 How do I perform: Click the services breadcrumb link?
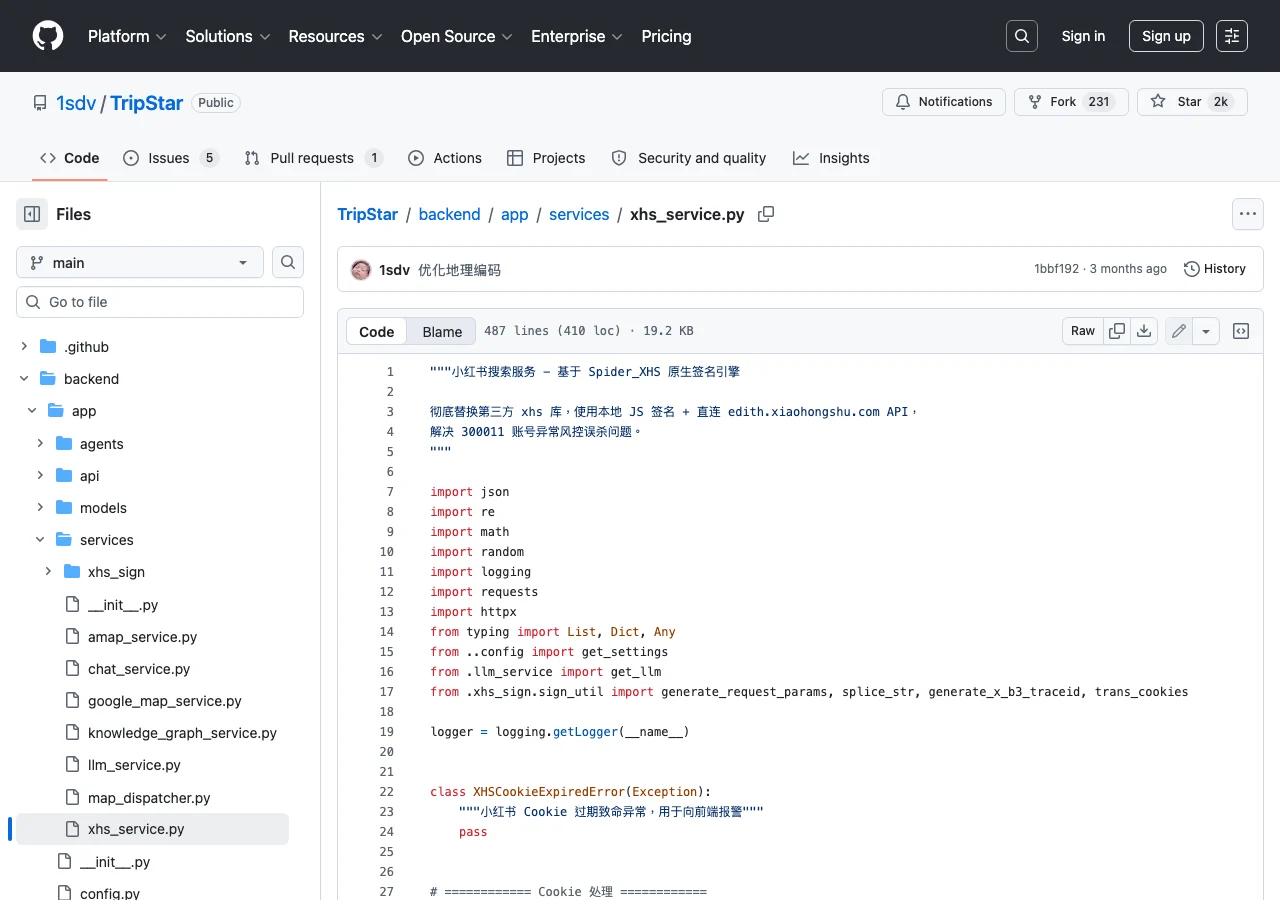[x=579, y=214]
